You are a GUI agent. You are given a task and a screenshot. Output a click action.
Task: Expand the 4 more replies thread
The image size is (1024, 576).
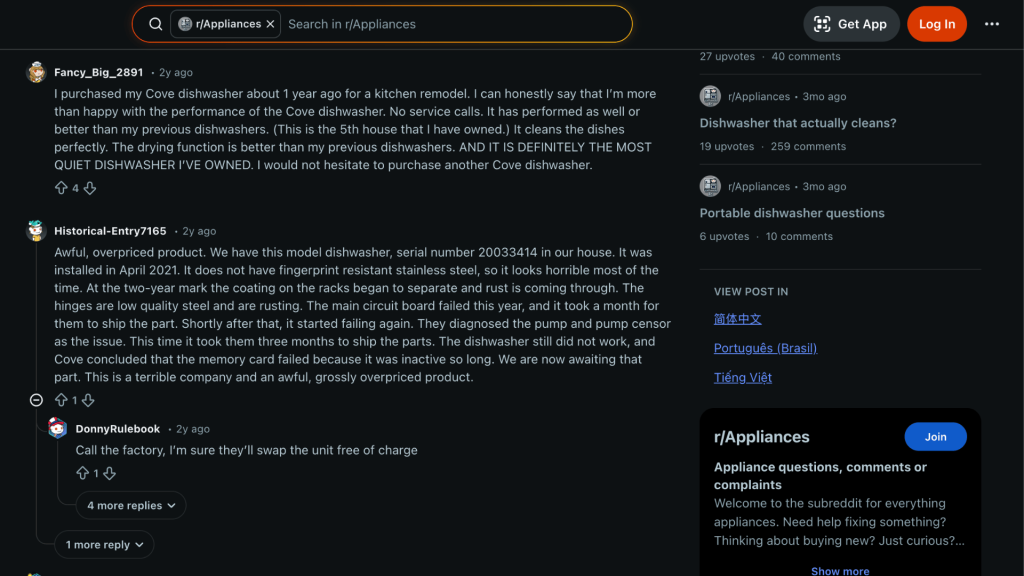coord(130,505)
